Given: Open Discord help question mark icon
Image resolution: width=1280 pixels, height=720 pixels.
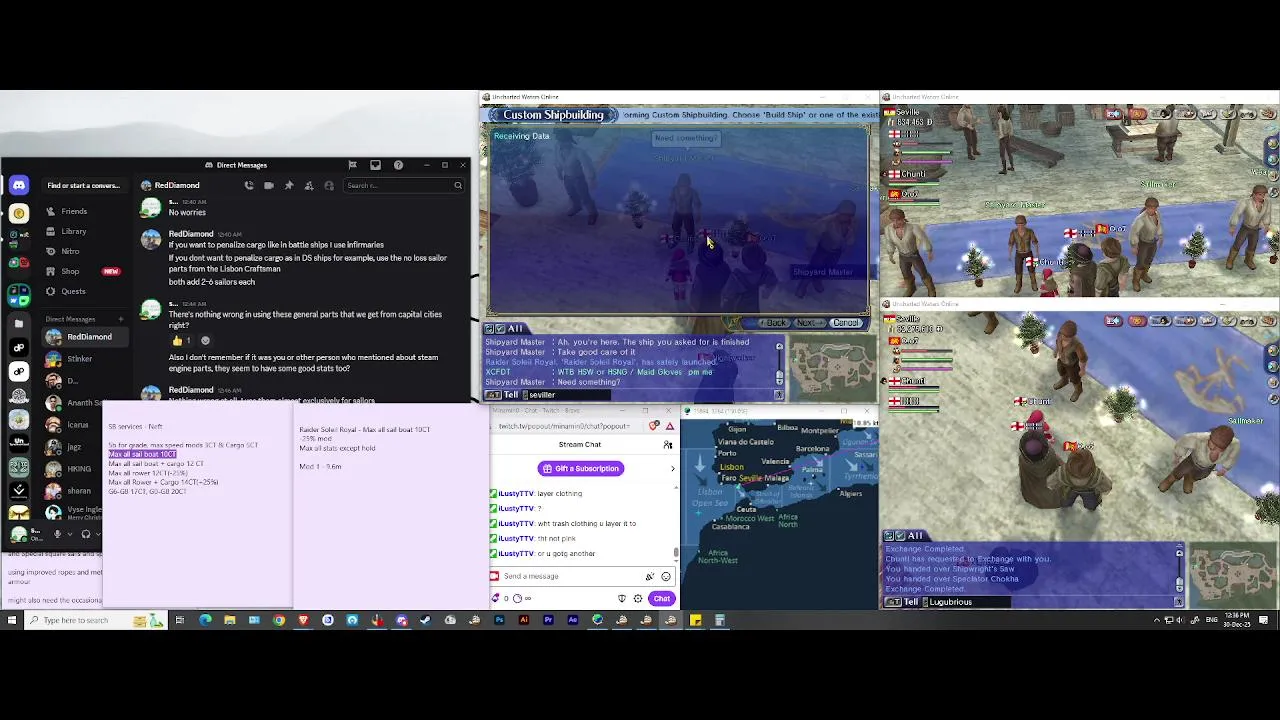Looking at the screenshot, I should [x=398, y=165].
